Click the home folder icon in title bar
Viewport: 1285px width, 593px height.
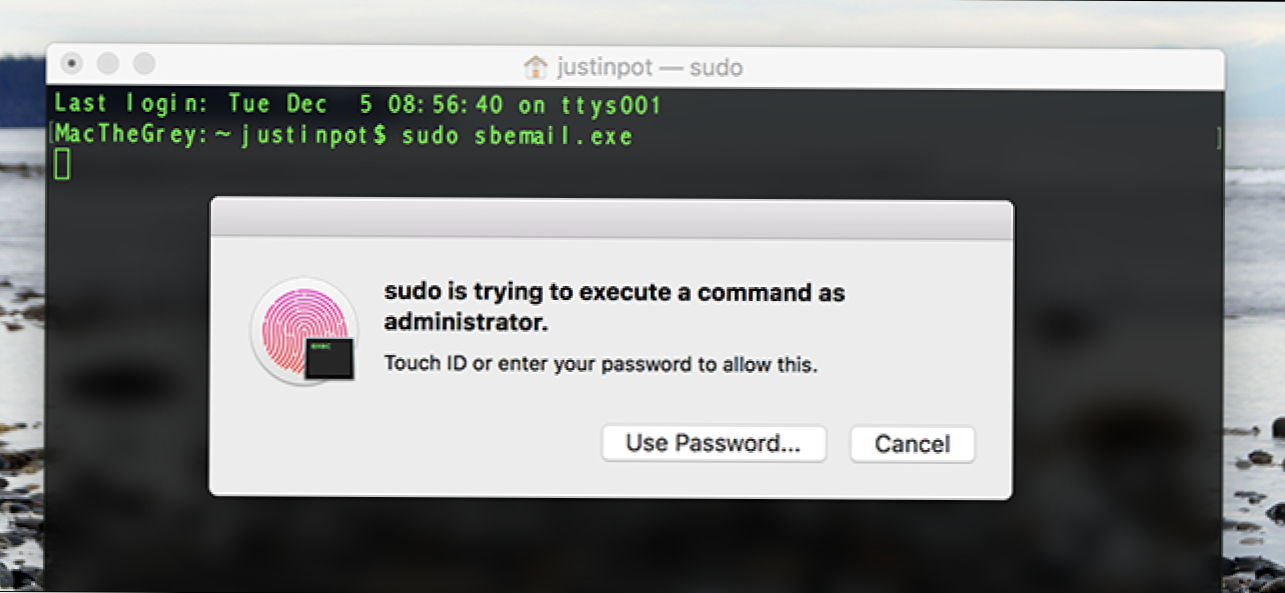click(x=536, y=68)
